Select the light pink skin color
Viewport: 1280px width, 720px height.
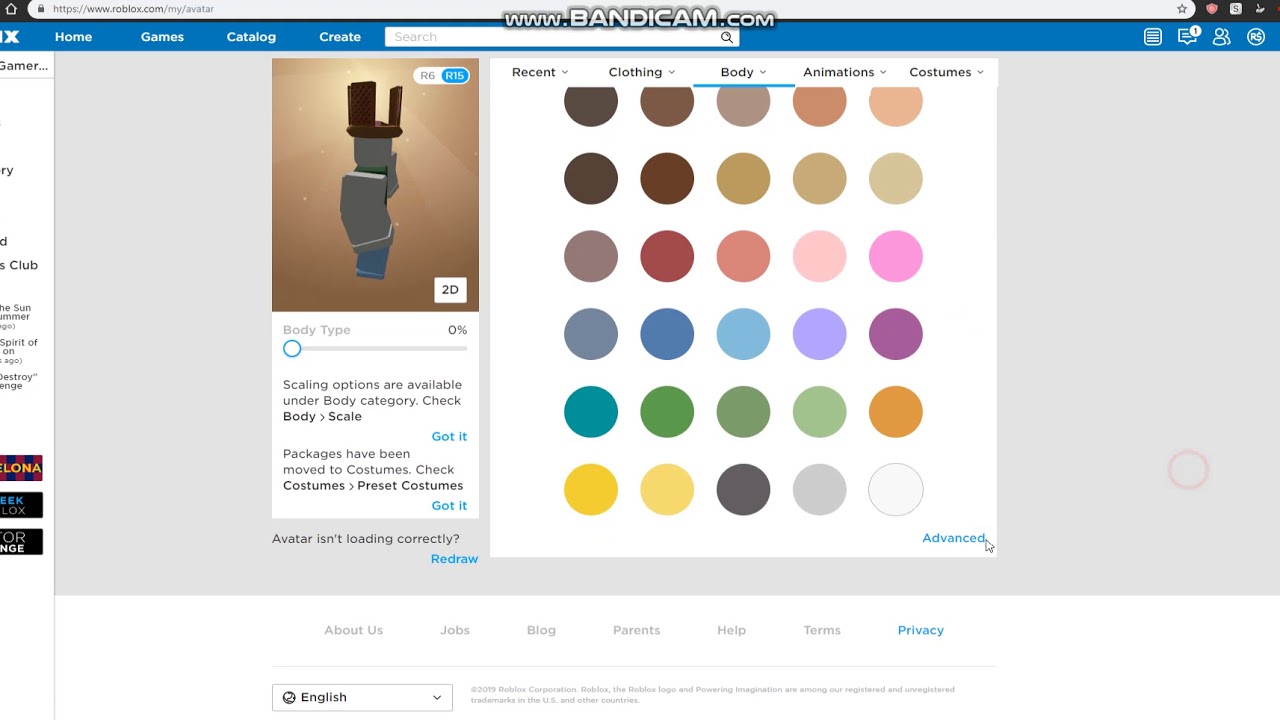coord(819,256)
